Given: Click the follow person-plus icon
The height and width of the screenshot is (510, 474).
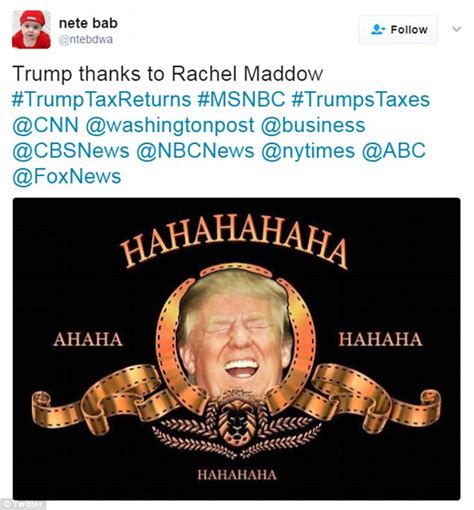Looking at the screenshot, I should [378, 30].
